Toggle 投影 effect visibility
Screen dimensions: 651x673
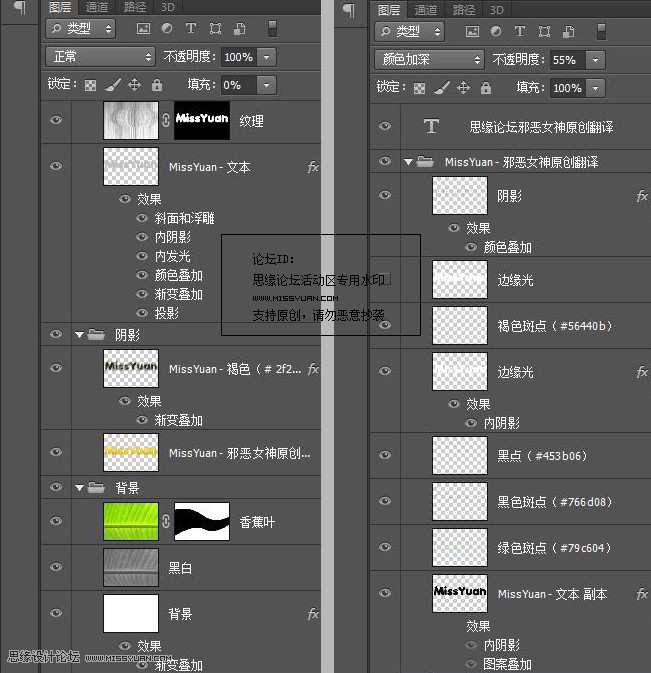click(142, 313)
